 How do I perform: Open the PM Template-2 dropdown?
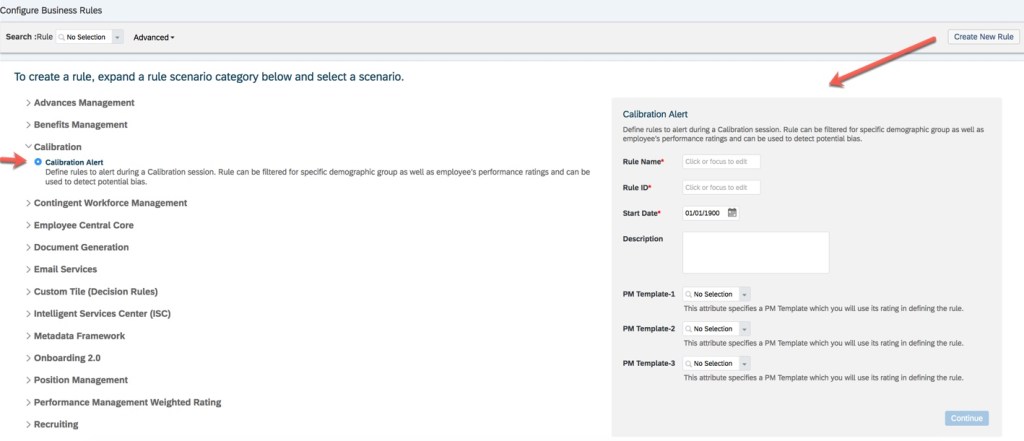coord(743,329)
